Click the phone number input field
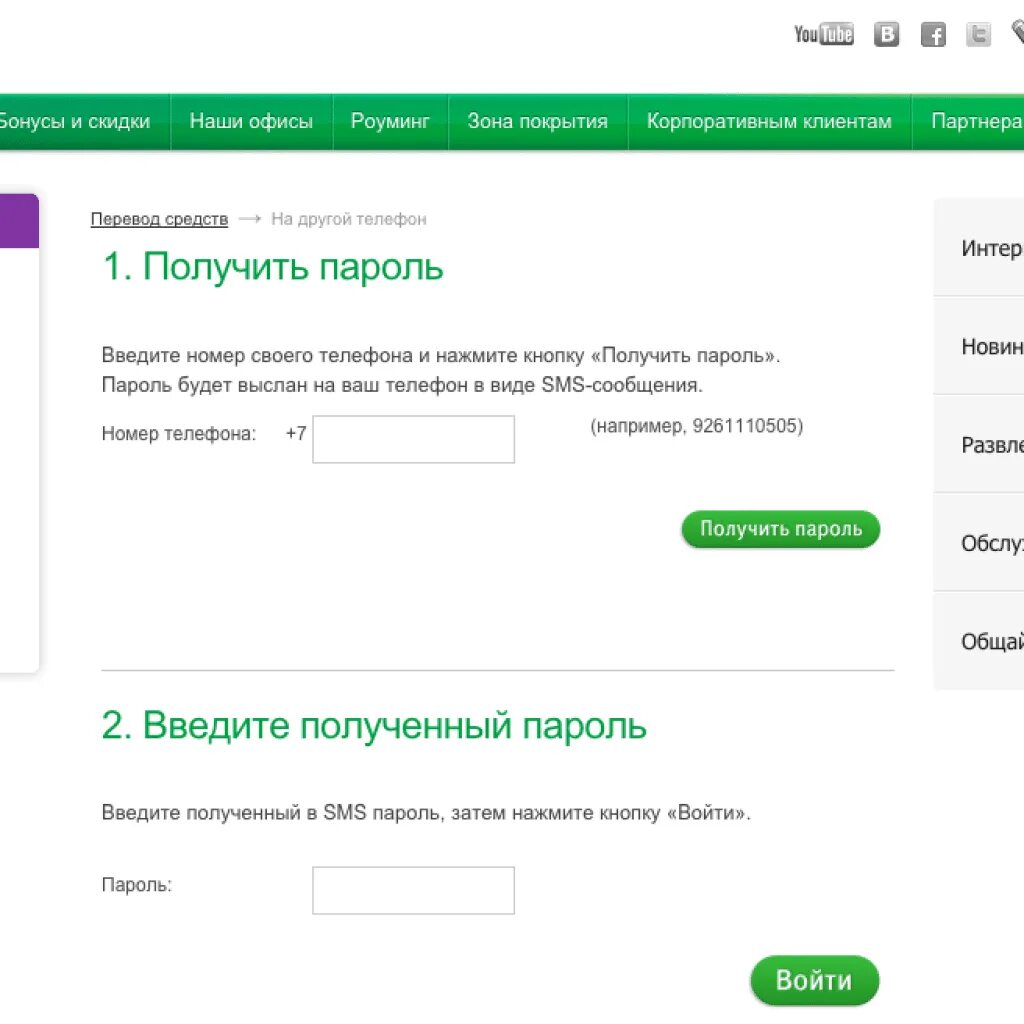This screenshot has width=1024, height=1024. (x=413, y=439)
